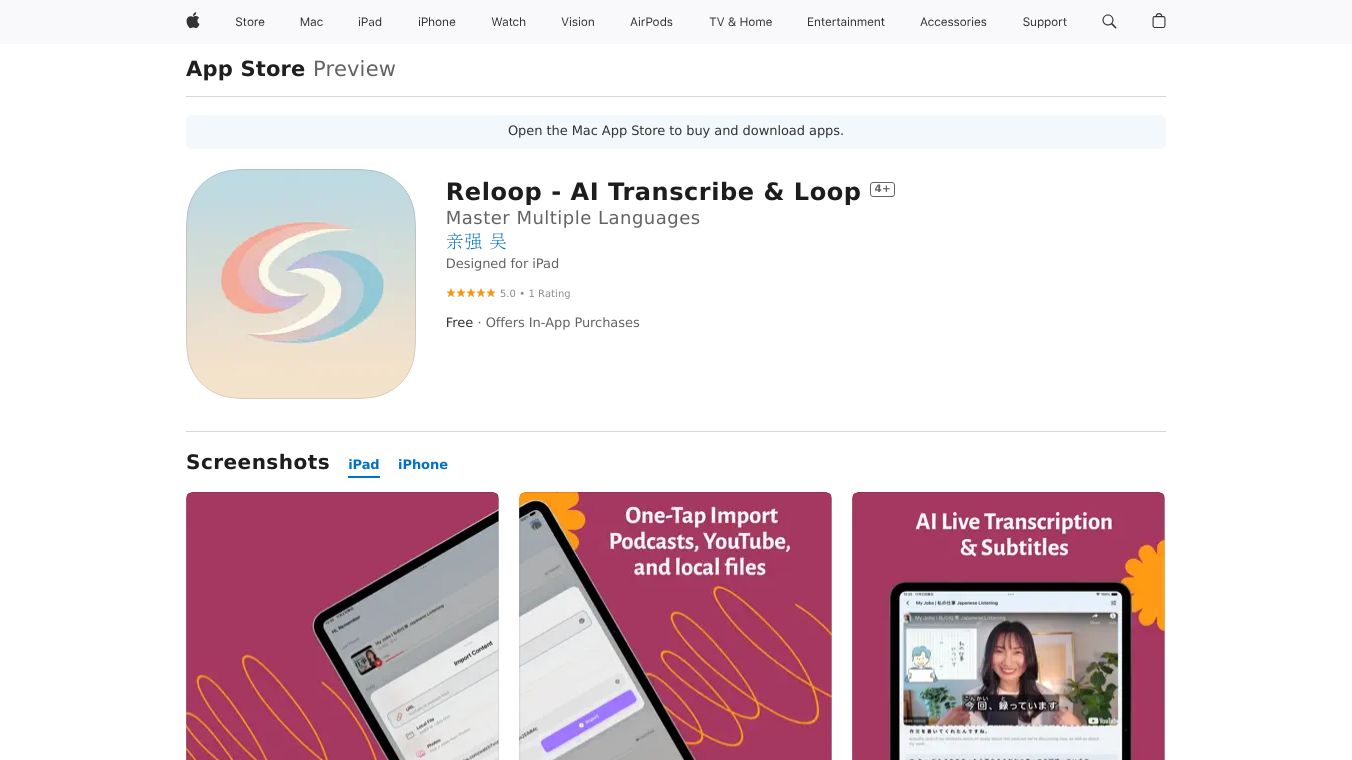Go to the Support page
The width and height of the screenshot is (1352, 760).
1044,22
